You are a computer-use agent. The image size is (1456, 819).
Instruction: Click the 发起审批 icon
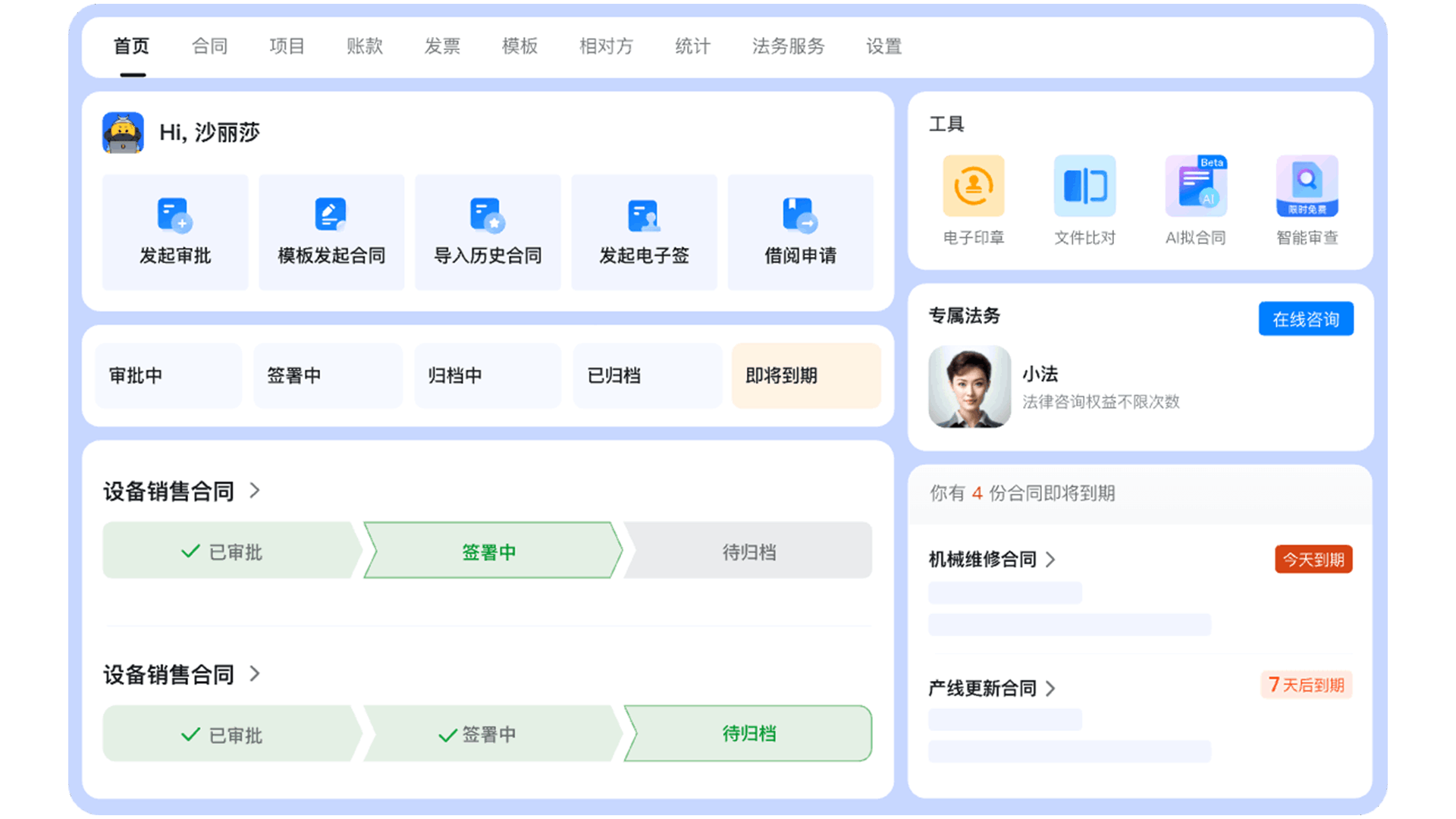[174, 215]
